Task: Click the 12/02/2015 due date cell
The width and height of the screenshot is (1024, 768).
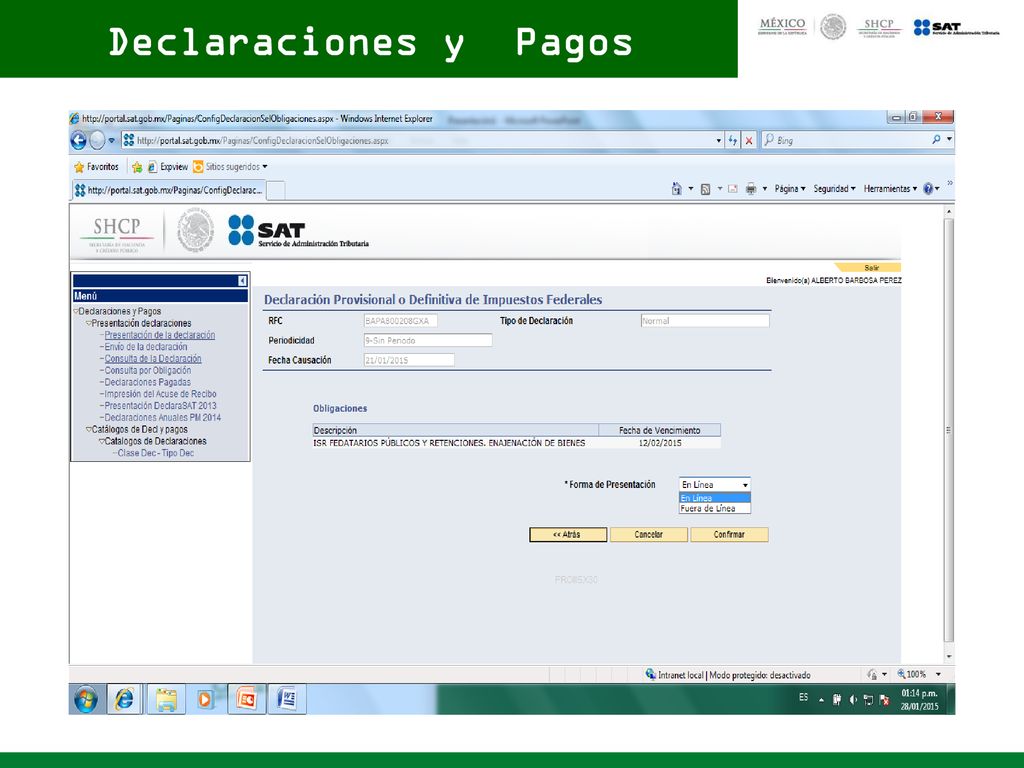Action: (660, 443)
